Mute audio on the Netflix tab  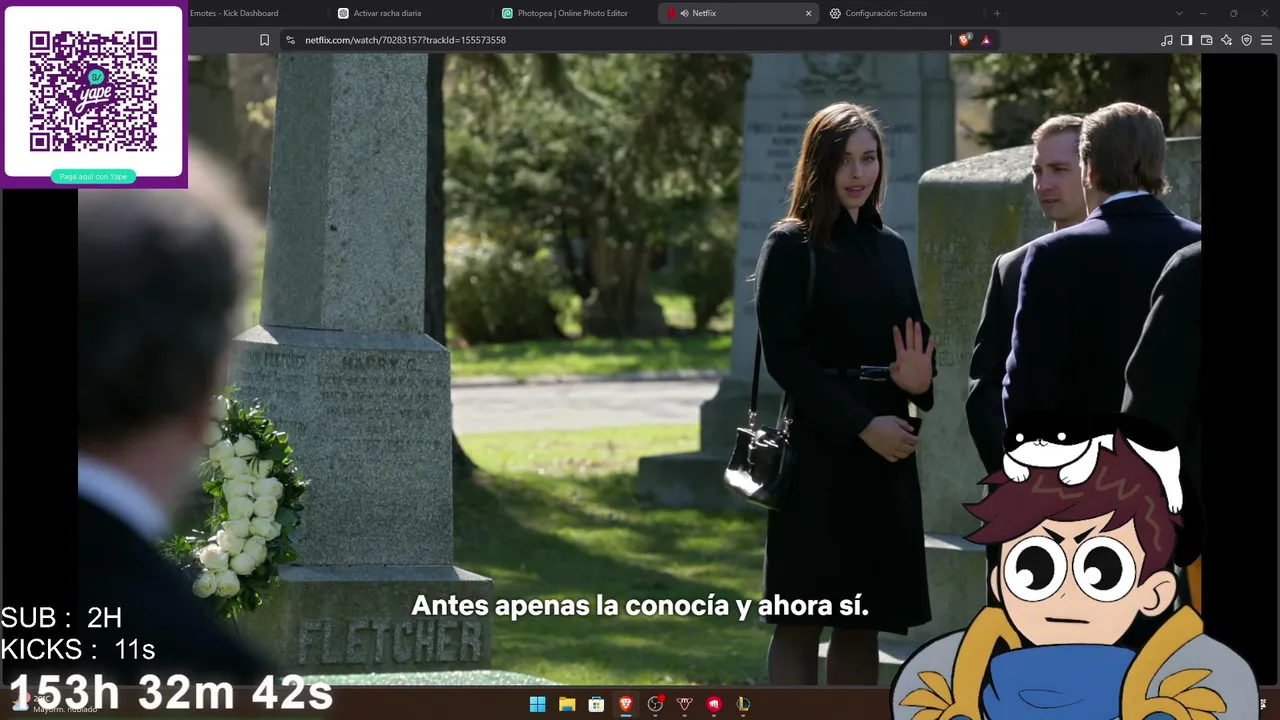685,13
